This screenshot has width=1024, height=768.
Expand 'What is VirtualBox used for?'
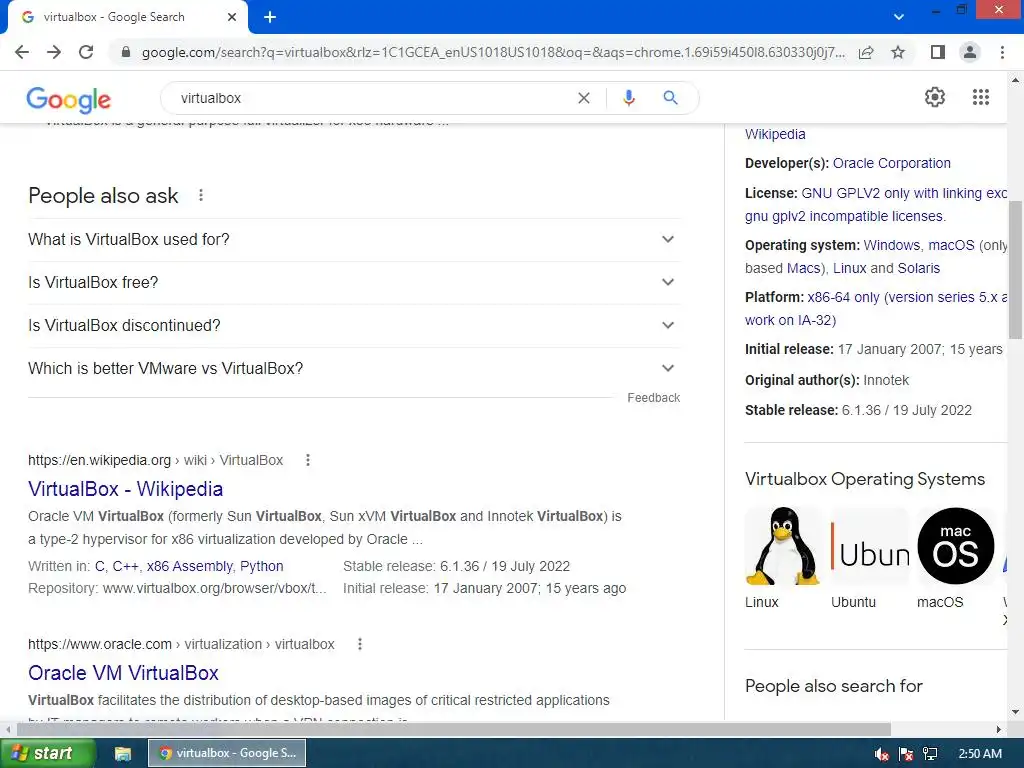(354, 240)
